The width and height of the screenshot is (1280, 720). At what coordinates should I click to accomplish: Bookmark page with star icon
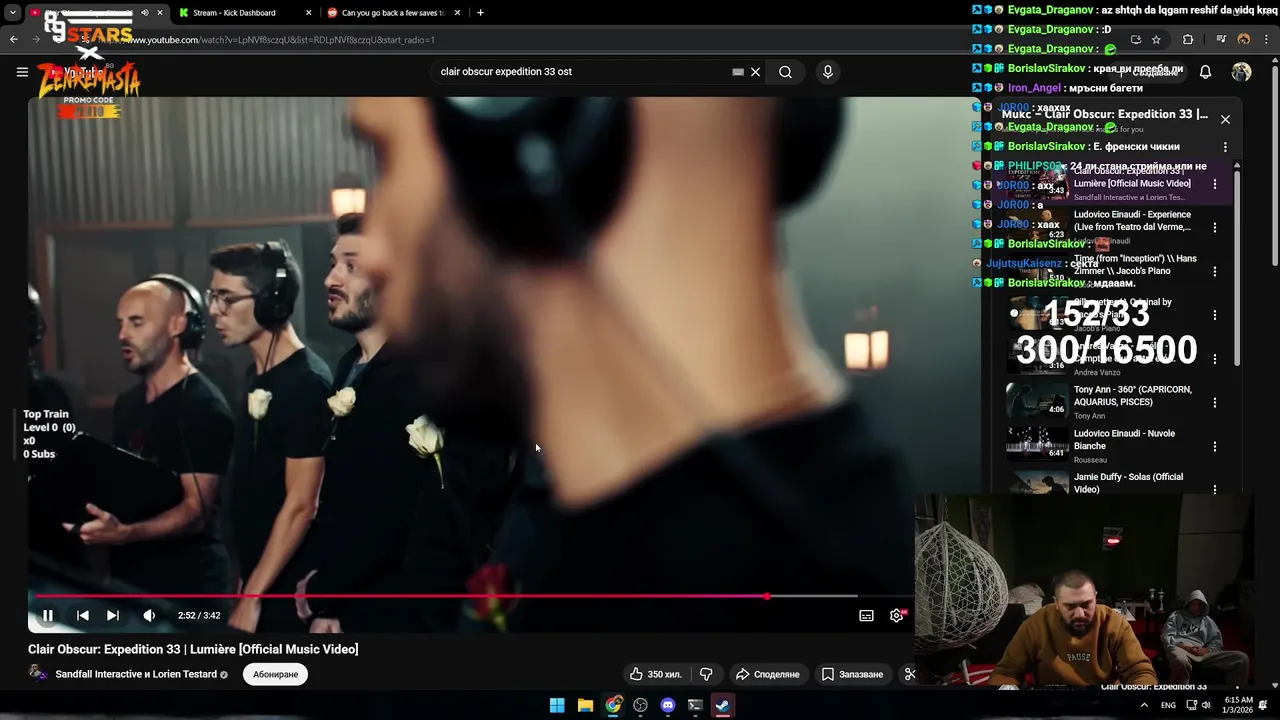pos(1156,40)
